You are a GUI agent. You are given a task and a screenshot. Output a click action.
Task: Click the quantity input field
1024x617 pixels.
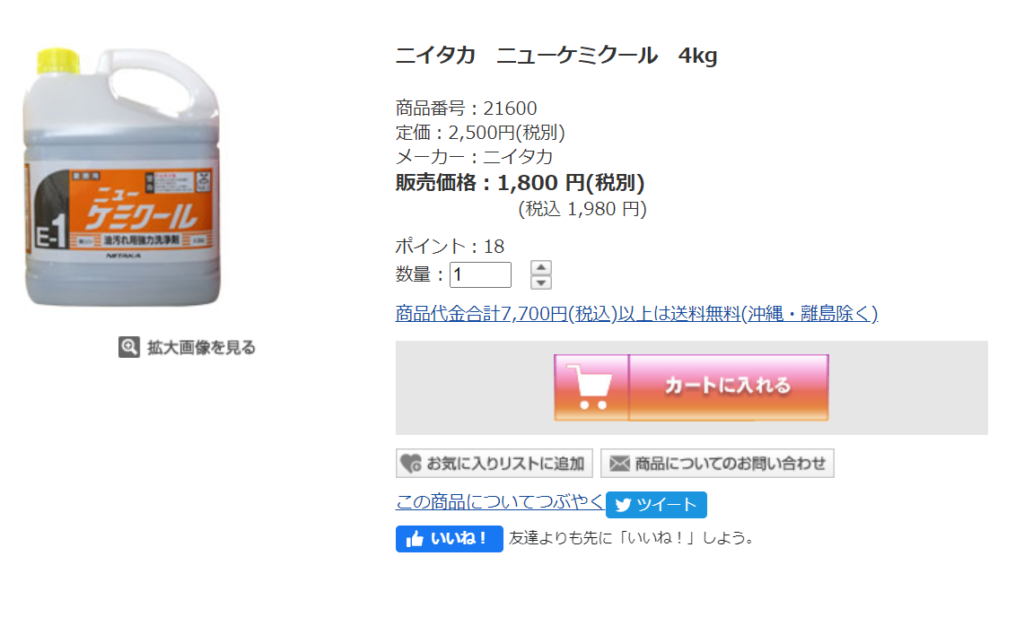tap(480, 275)
